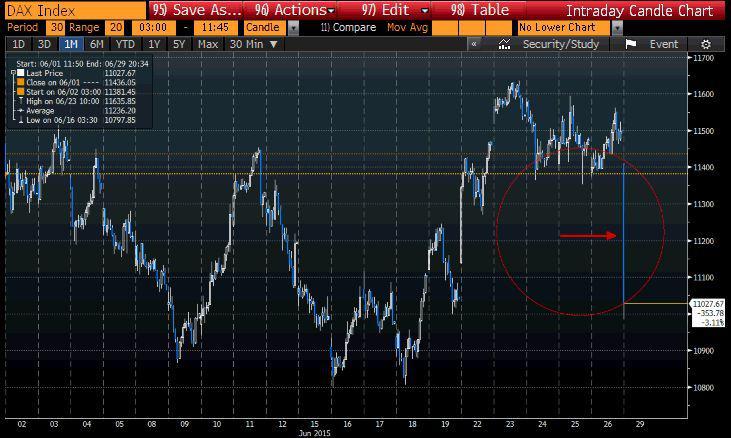Open the chart settings gear icon

coord(706,44)
